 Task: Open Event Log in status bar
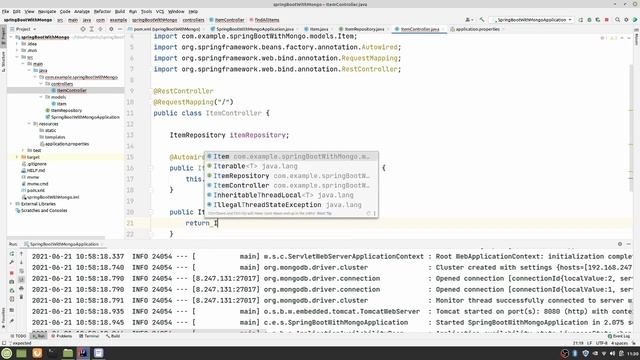(x=619, y=336)
